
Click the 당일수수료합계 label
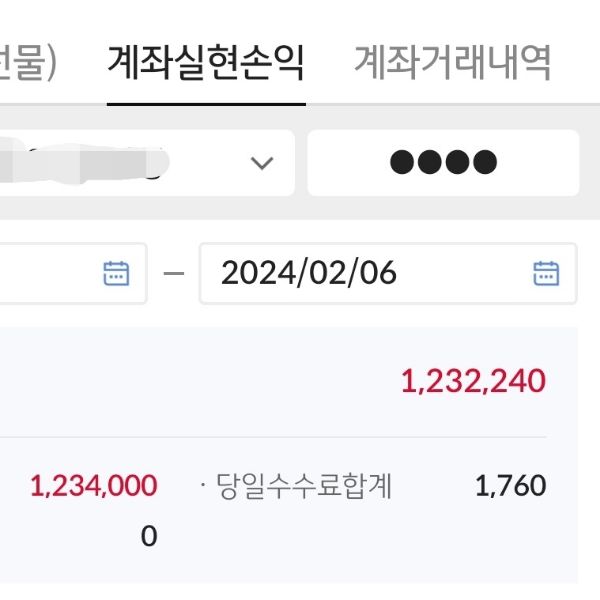[x=304, y=487]
